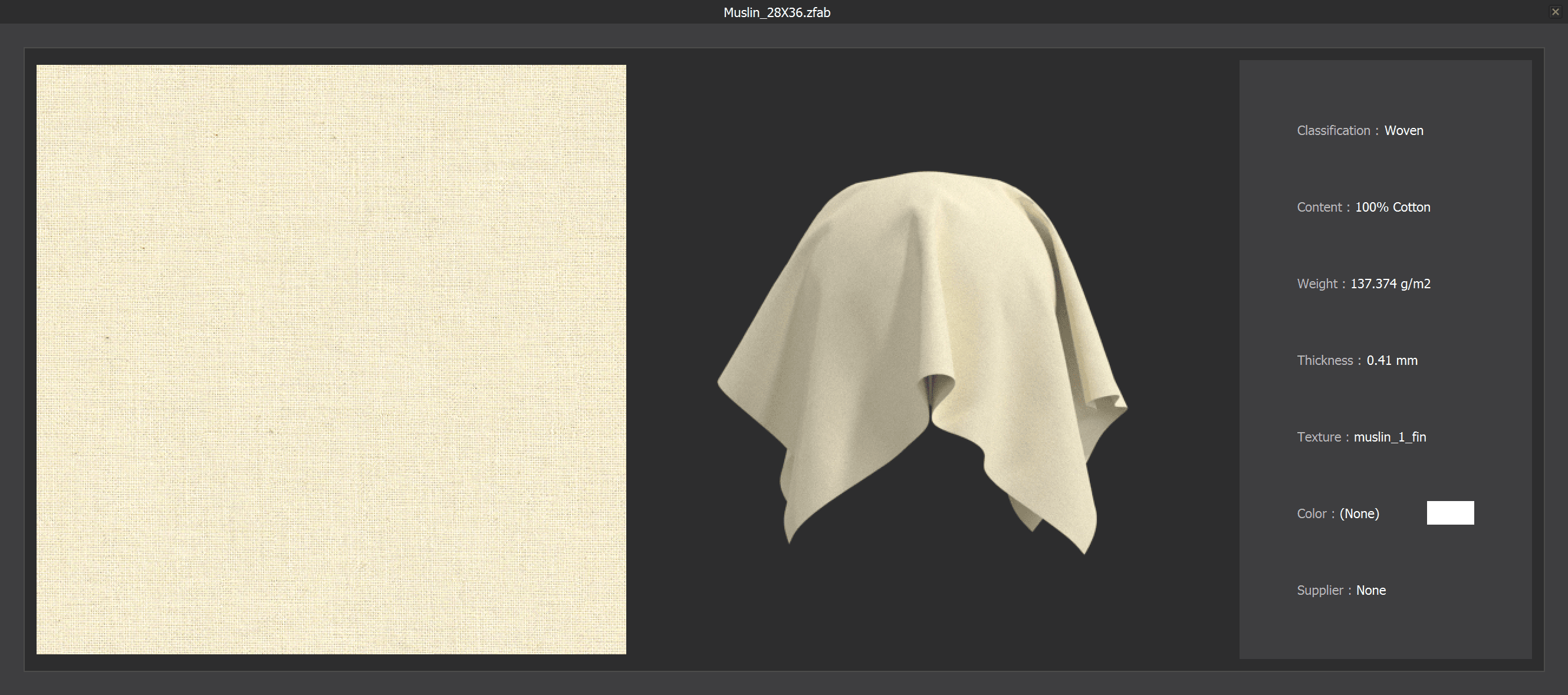The image size is (1568, 695).
Task: Select the white color swatch
Action: 1450,512
